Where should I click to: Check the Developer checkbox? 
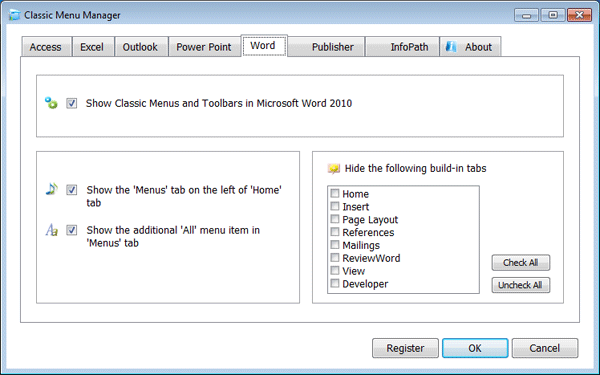[335, 283]
